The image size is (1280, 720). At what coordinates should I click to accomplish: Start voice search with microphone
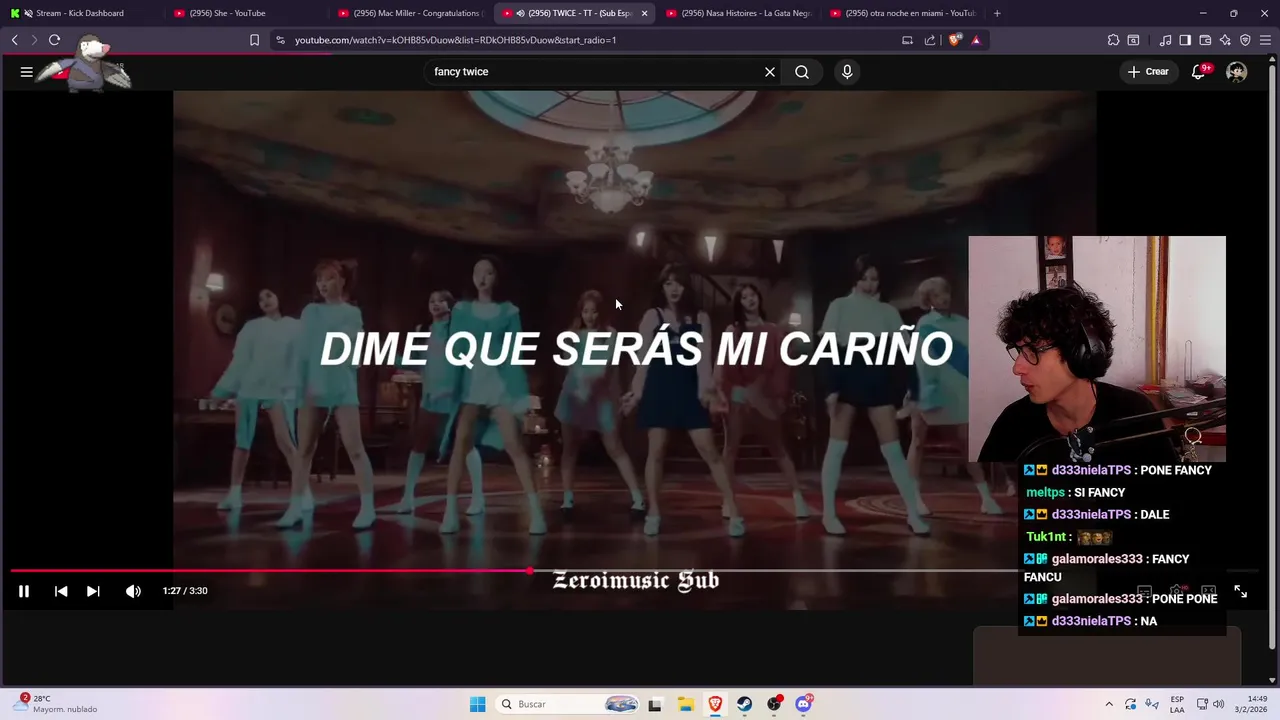[x=847, y=72]
